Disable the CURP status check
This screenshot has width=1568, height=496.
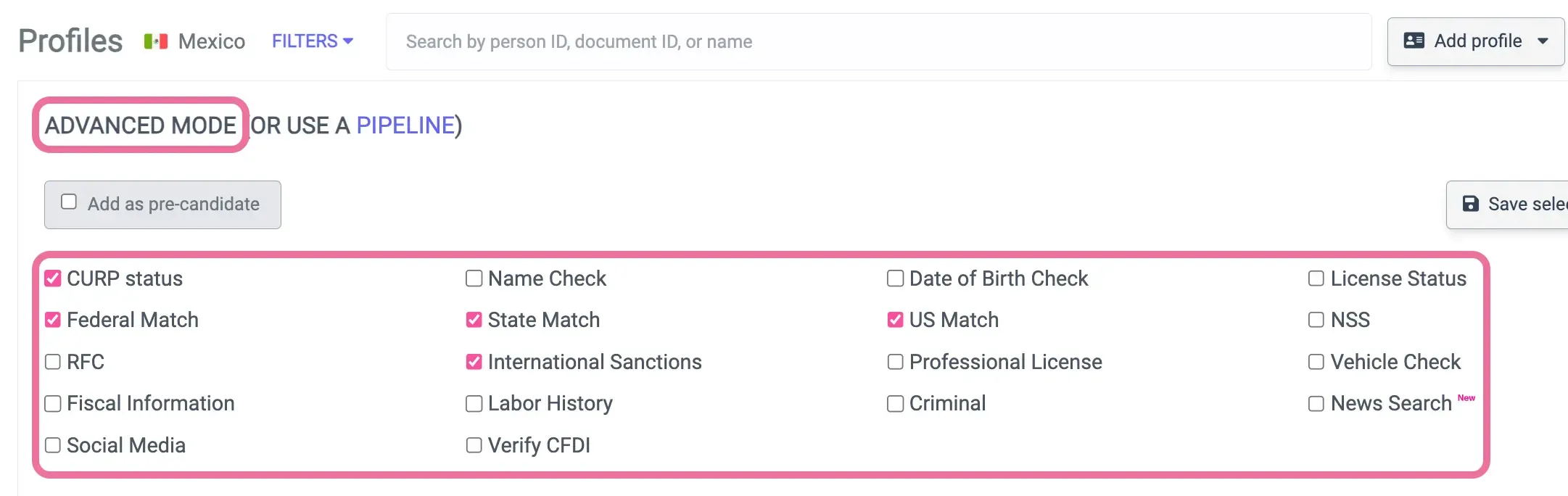52,278
